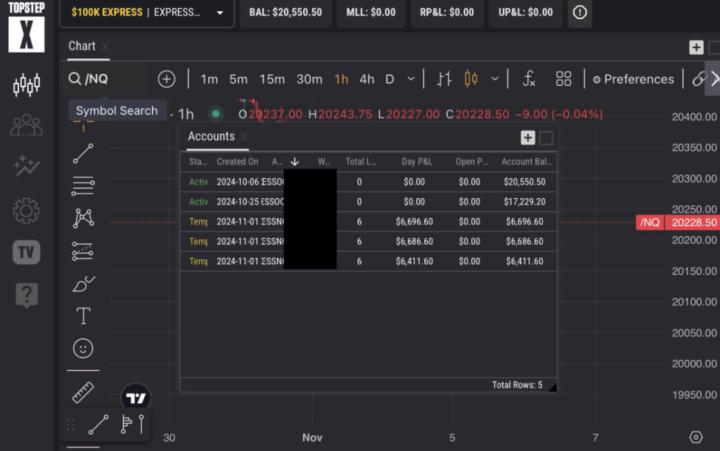Select the D daily timeframe
Image resolution: width=720 pixels, height=451 pixels.
(389, 79)
